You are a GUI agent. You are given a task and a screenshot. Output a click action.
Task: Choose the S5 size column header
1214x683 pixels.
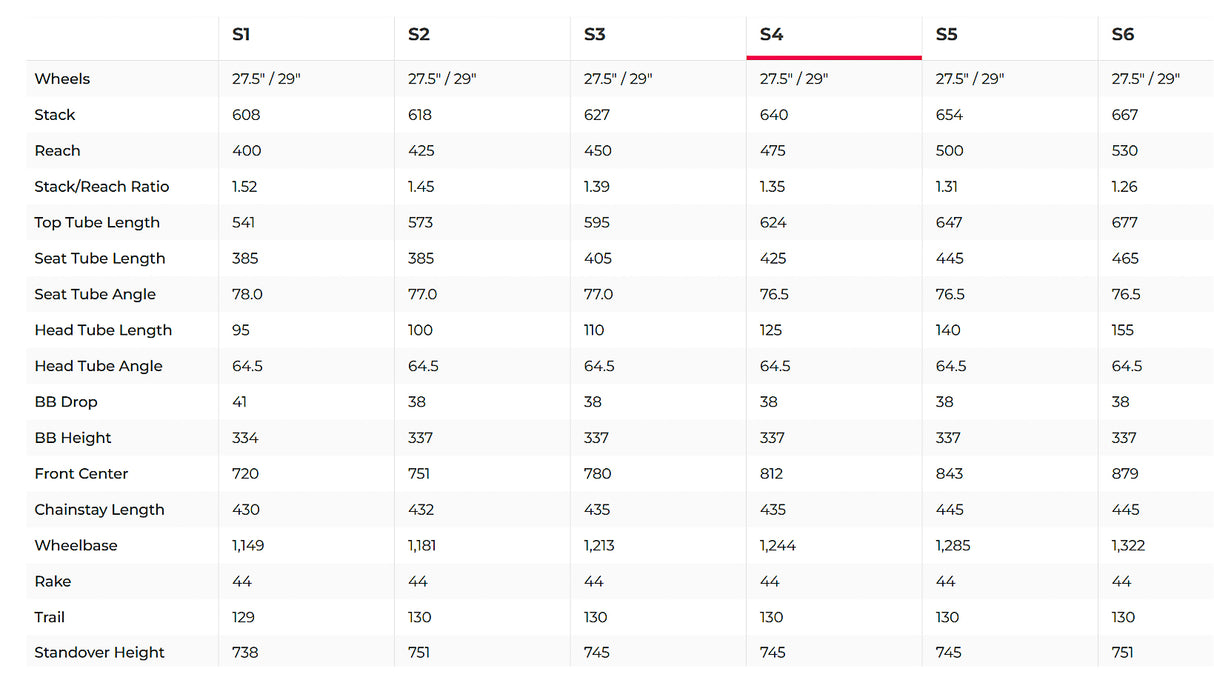(947, 35)
